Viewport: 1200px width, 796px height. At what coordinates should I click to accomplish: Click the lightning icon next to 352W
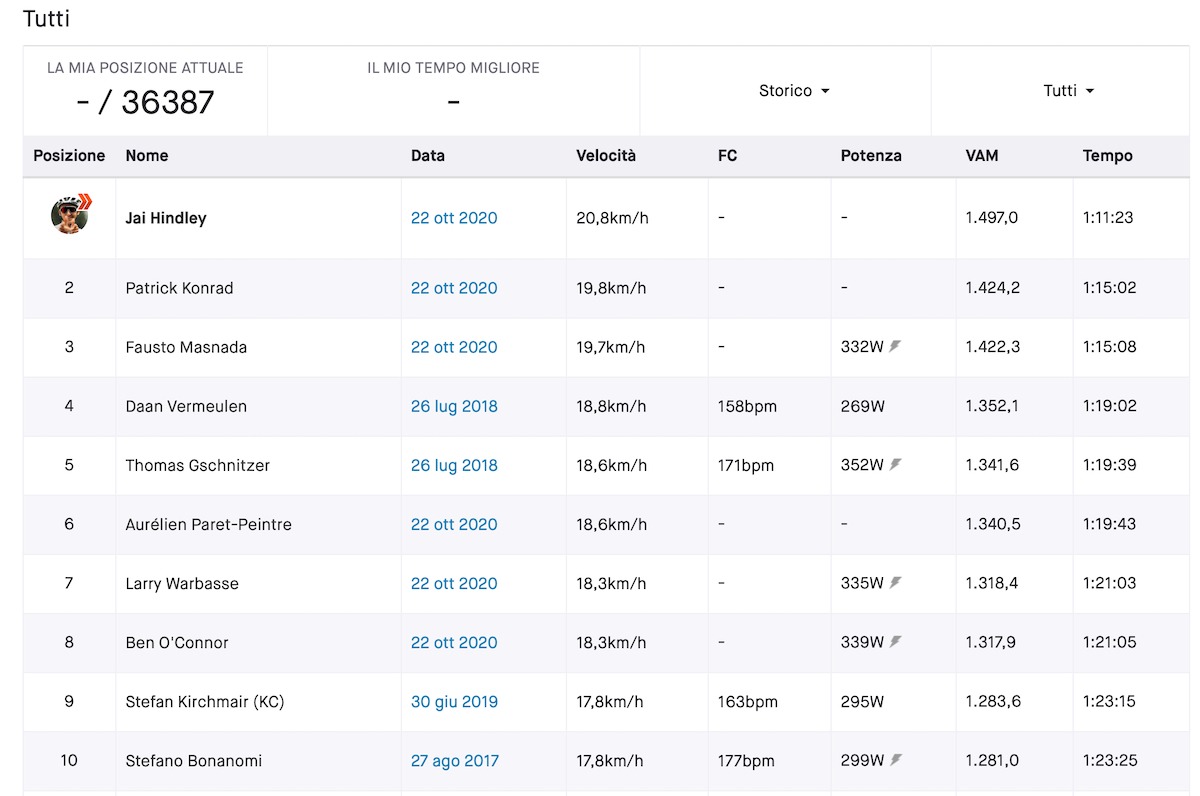click(896, 465)
